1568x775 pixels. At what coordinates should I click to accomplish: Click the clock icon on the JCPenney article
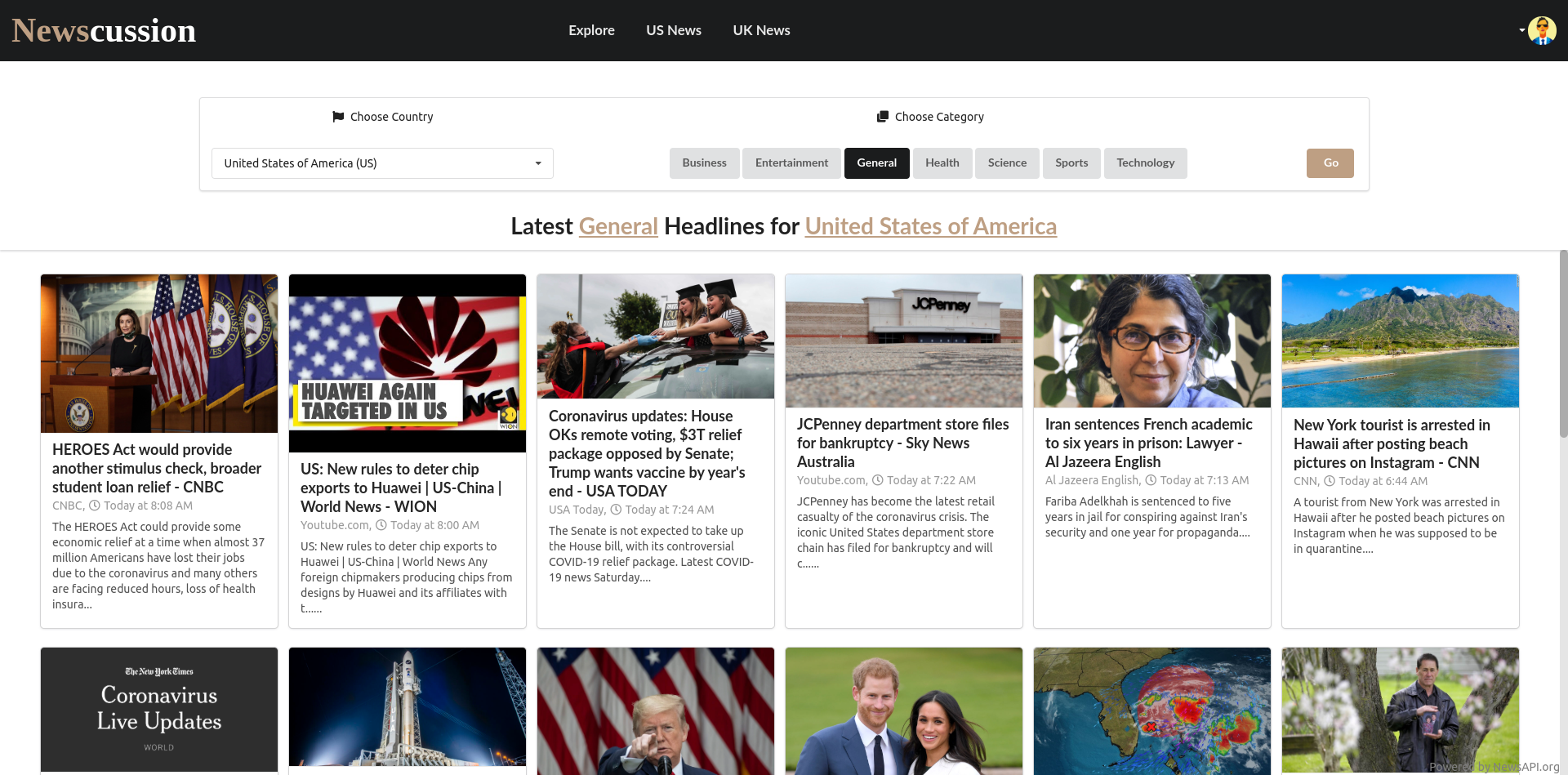click(x=877, y=480)
